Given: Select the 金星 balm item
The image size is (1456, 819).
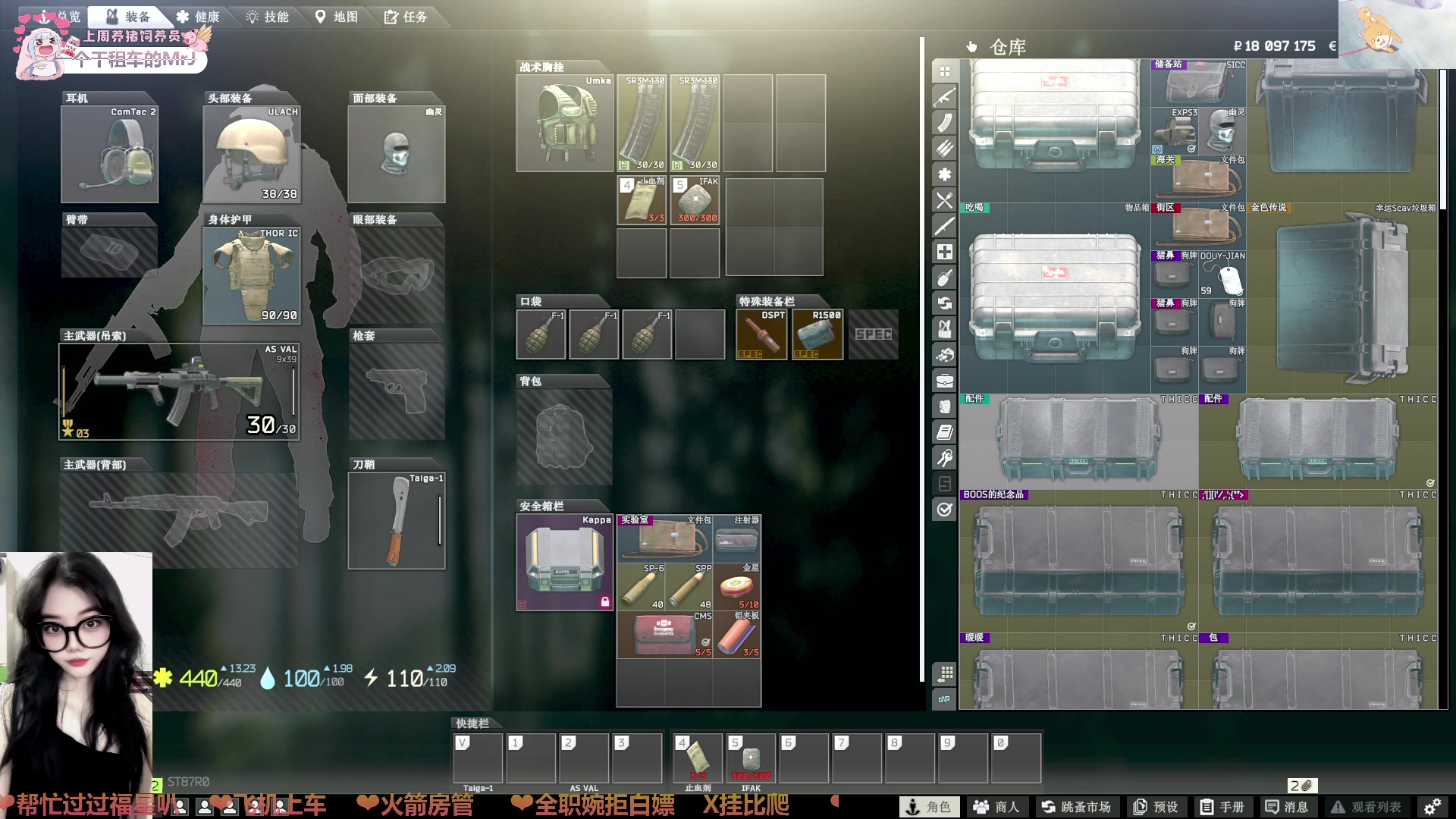Looking at the screenshot, I should point(737,586).
